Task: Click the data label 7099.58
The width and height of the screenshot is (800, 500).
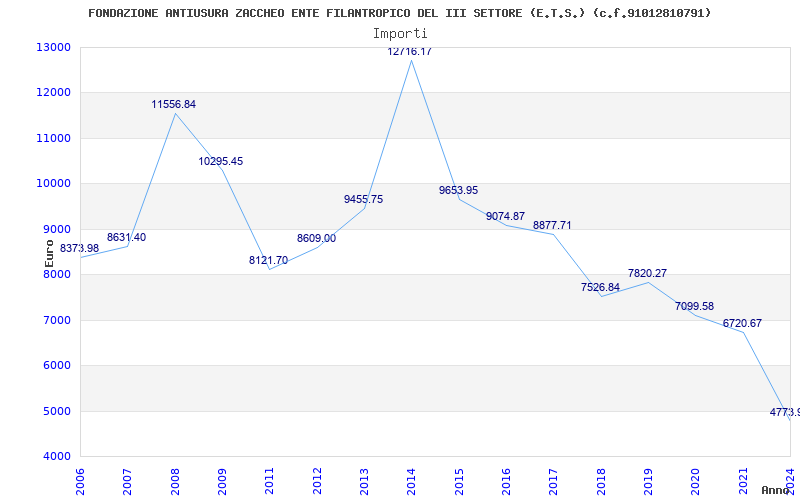Action: coord(694,307)
